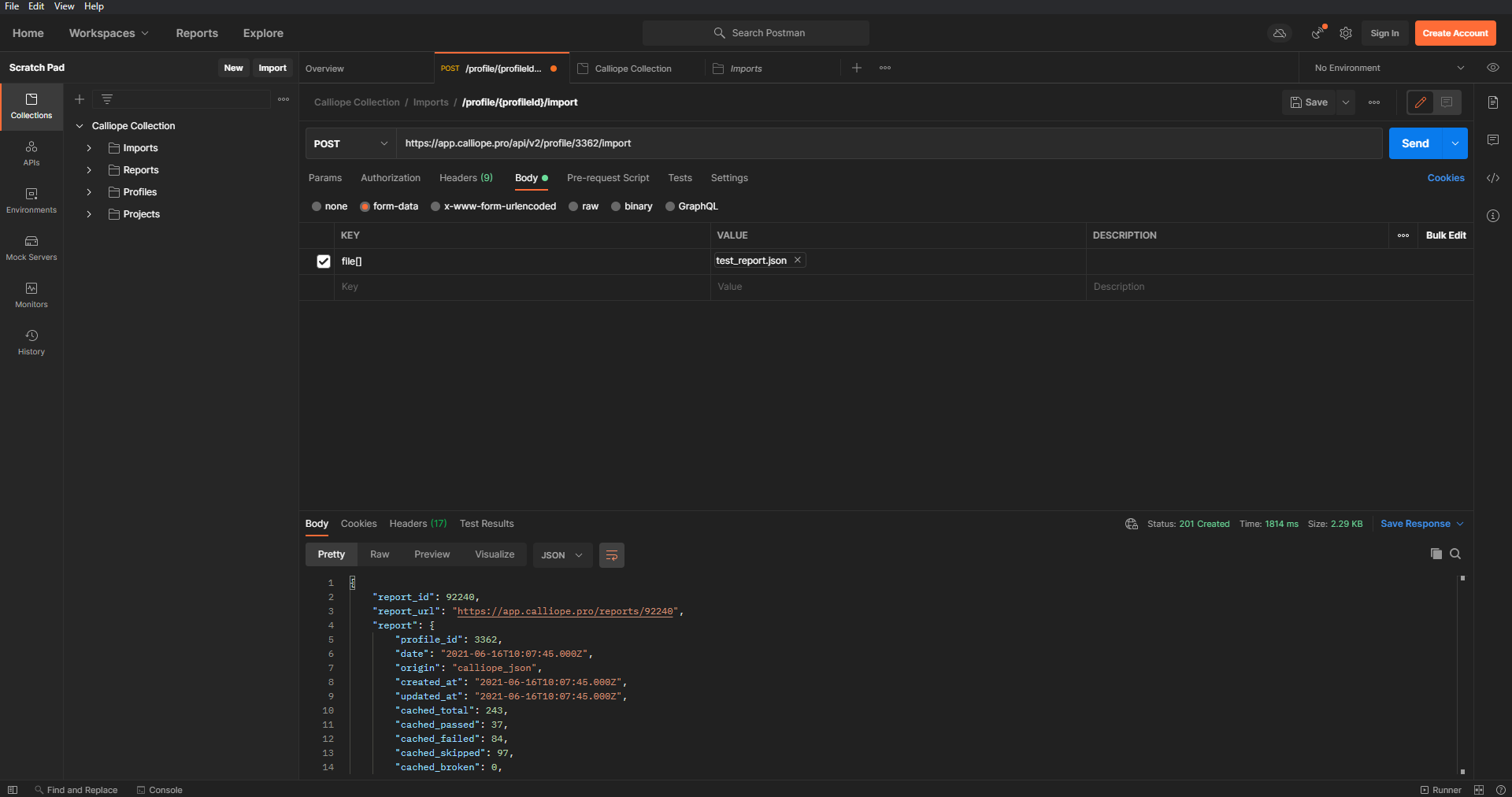1512x797 pixels.
Task: Open the History sidebar panel
Action: click(31, 343)
